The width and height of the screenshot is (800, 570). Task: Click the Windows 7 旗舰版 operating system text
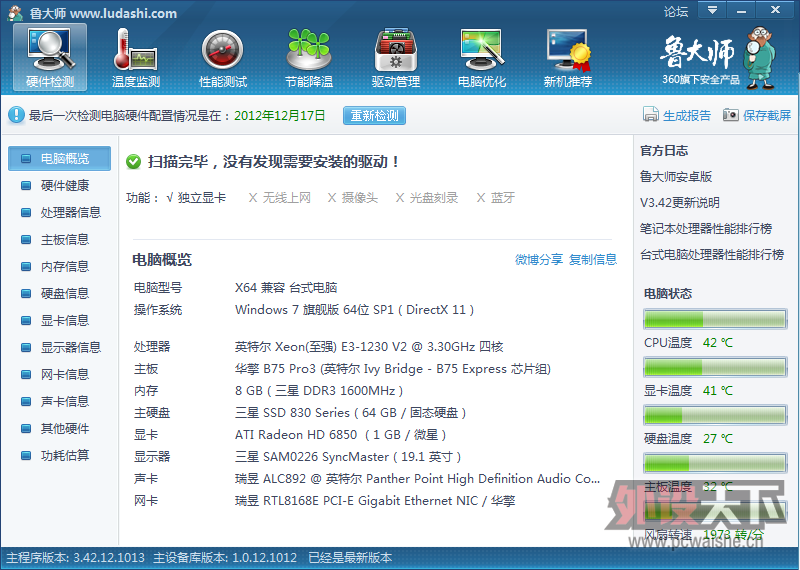pyautogui.click(x=355, y=310)
